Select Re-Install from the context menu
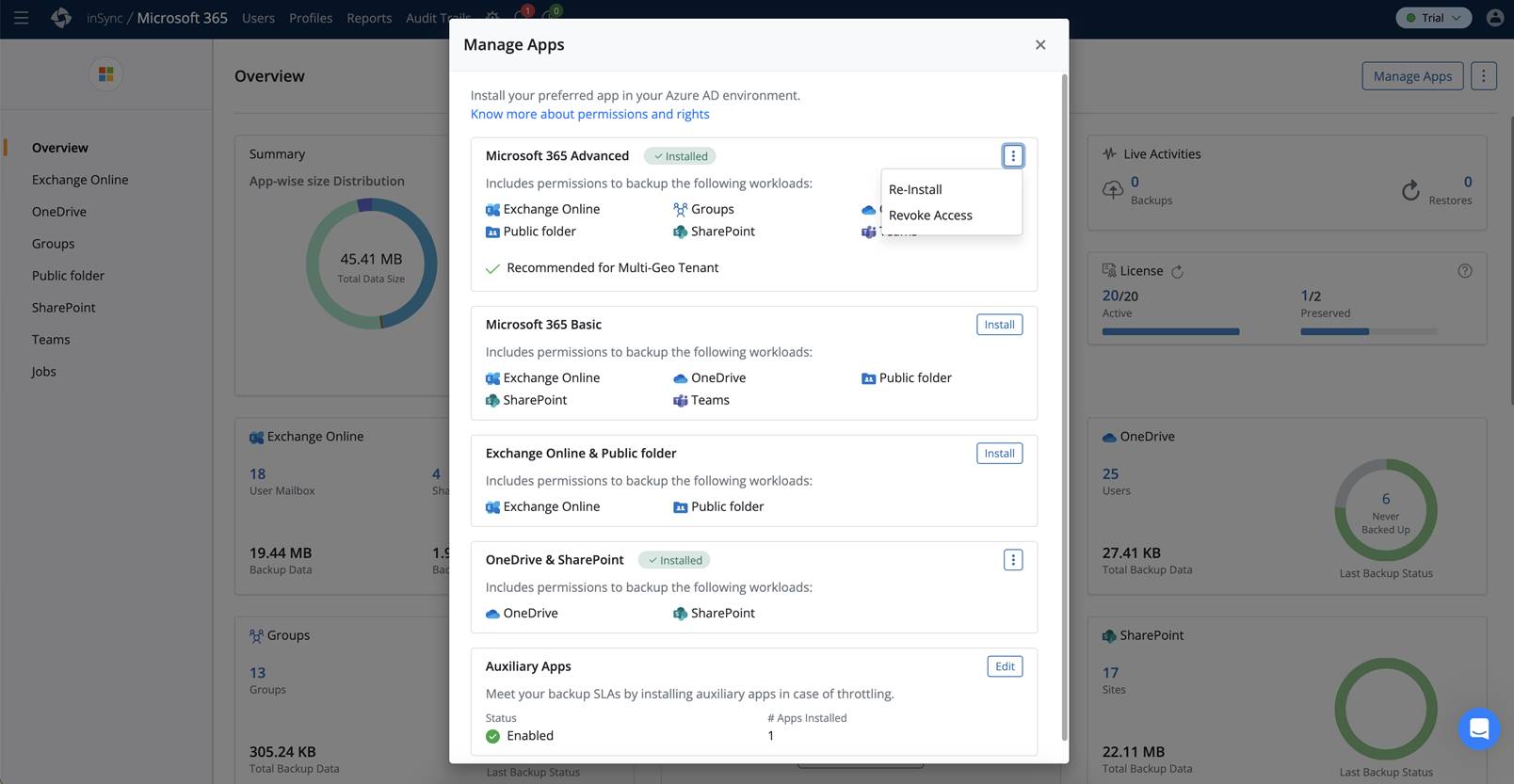Viewport: 1514px width, 784px height. [x=915, y=189]
